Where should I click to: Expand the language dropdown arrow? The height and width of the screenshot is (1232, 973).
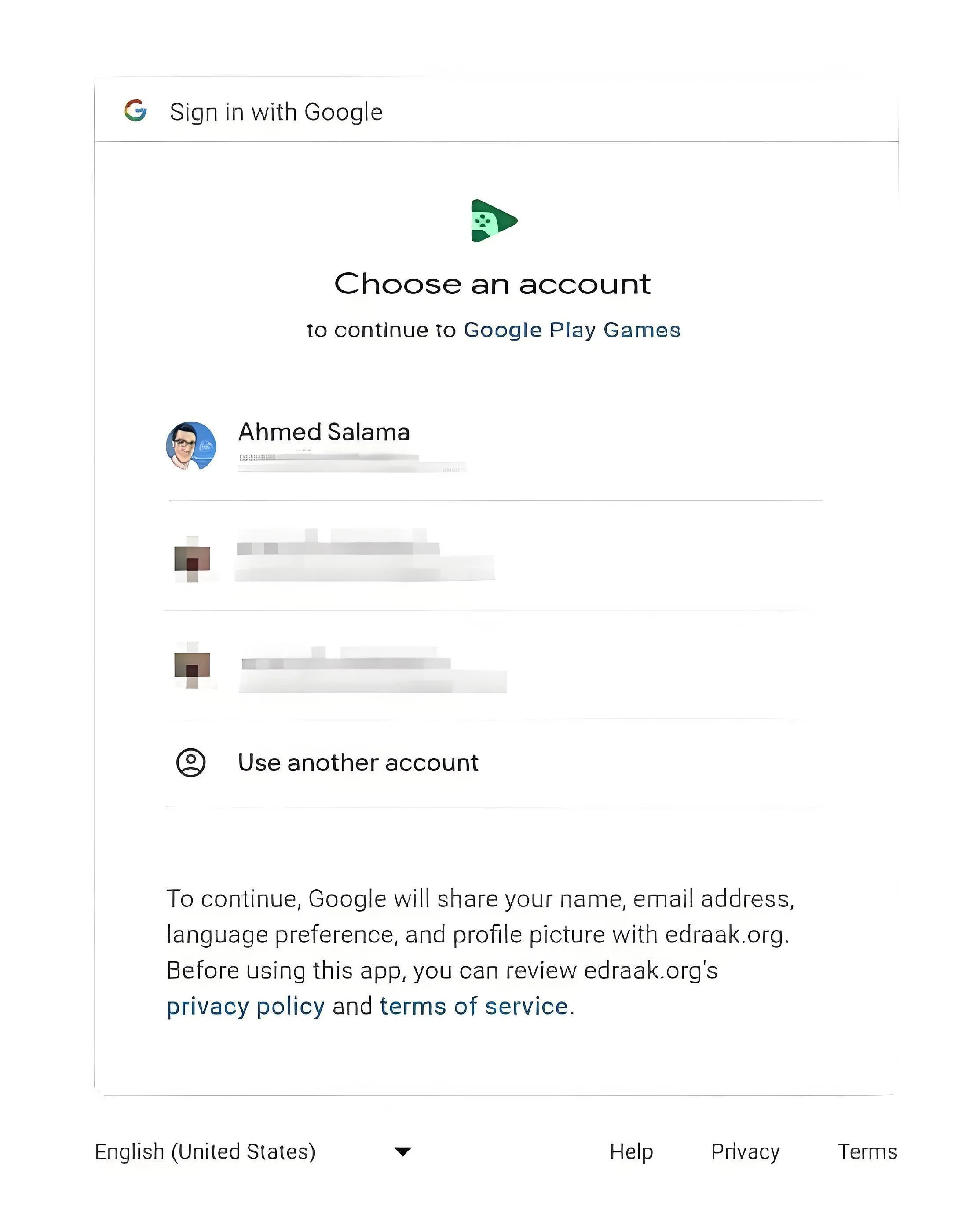[x=403, y=1151]
